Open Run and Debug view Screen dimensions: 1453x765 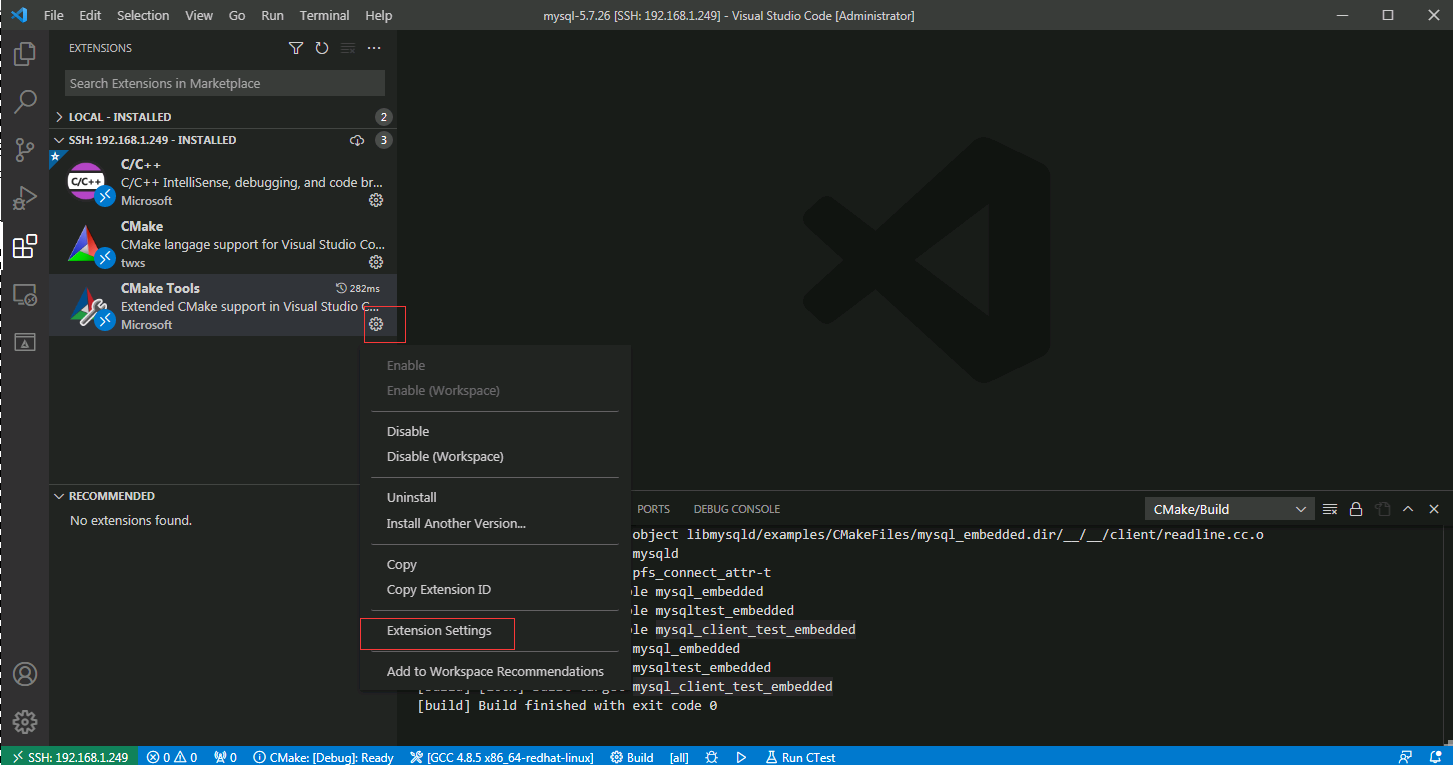(25, 198)
